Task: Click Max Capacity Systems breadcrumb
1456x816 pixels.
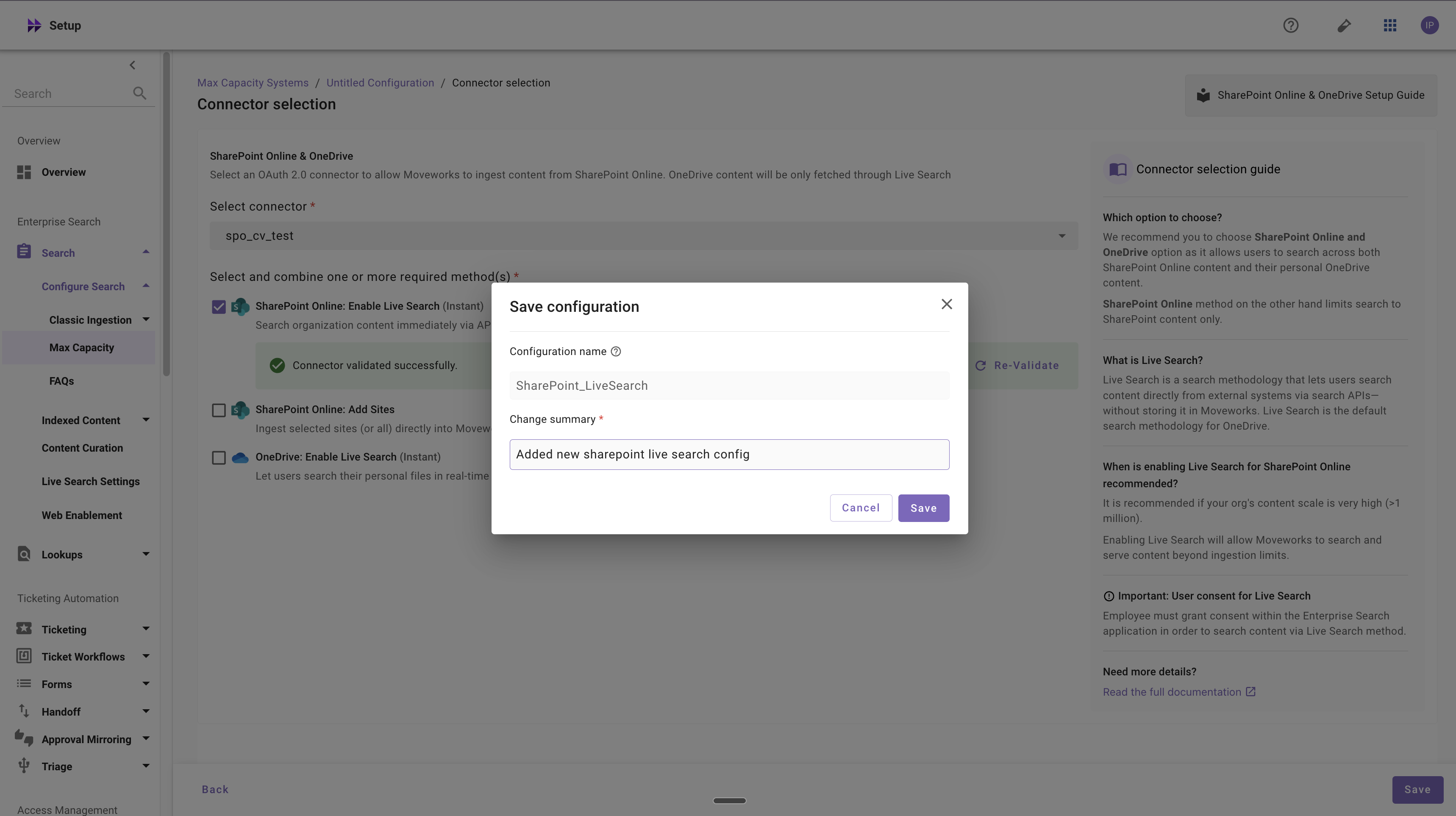Action: click(x=253, y=83)
